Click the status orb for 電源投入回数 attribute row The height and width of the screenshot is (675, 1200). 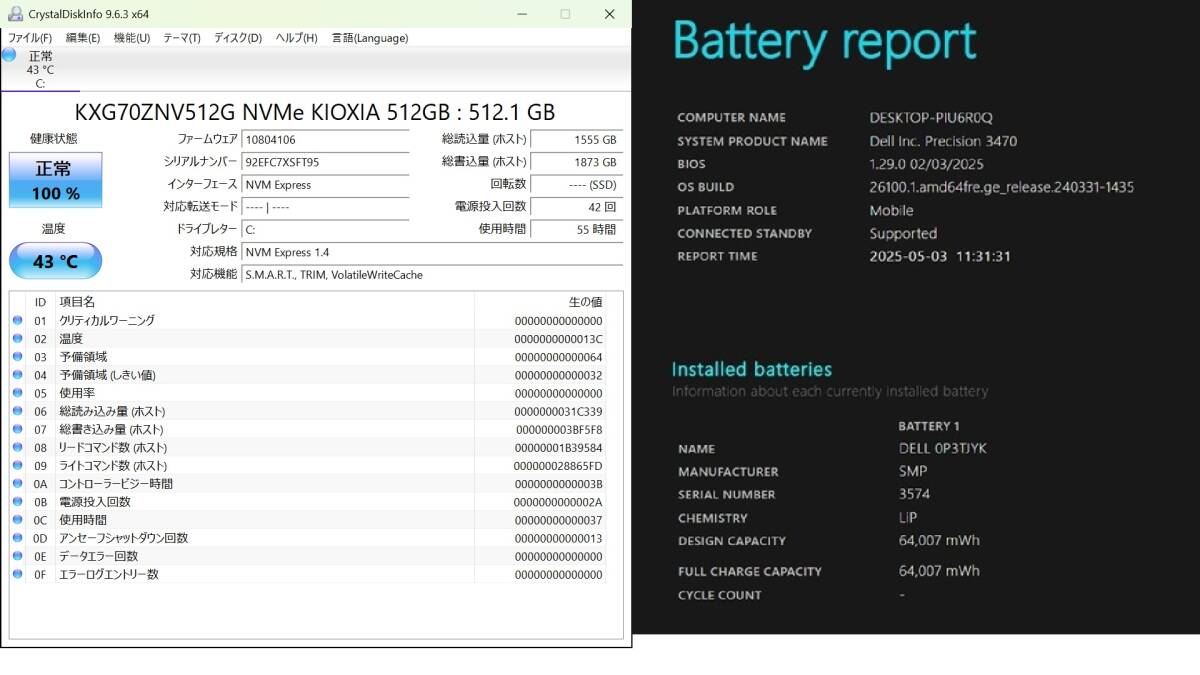17,502
